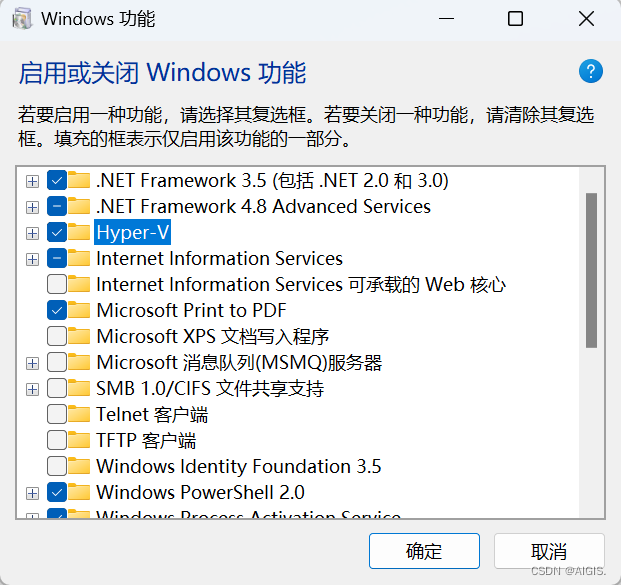Uncheck the Hyper-V checkbox
The width and height of the screenshot is (621, 585).
(57, 232)
